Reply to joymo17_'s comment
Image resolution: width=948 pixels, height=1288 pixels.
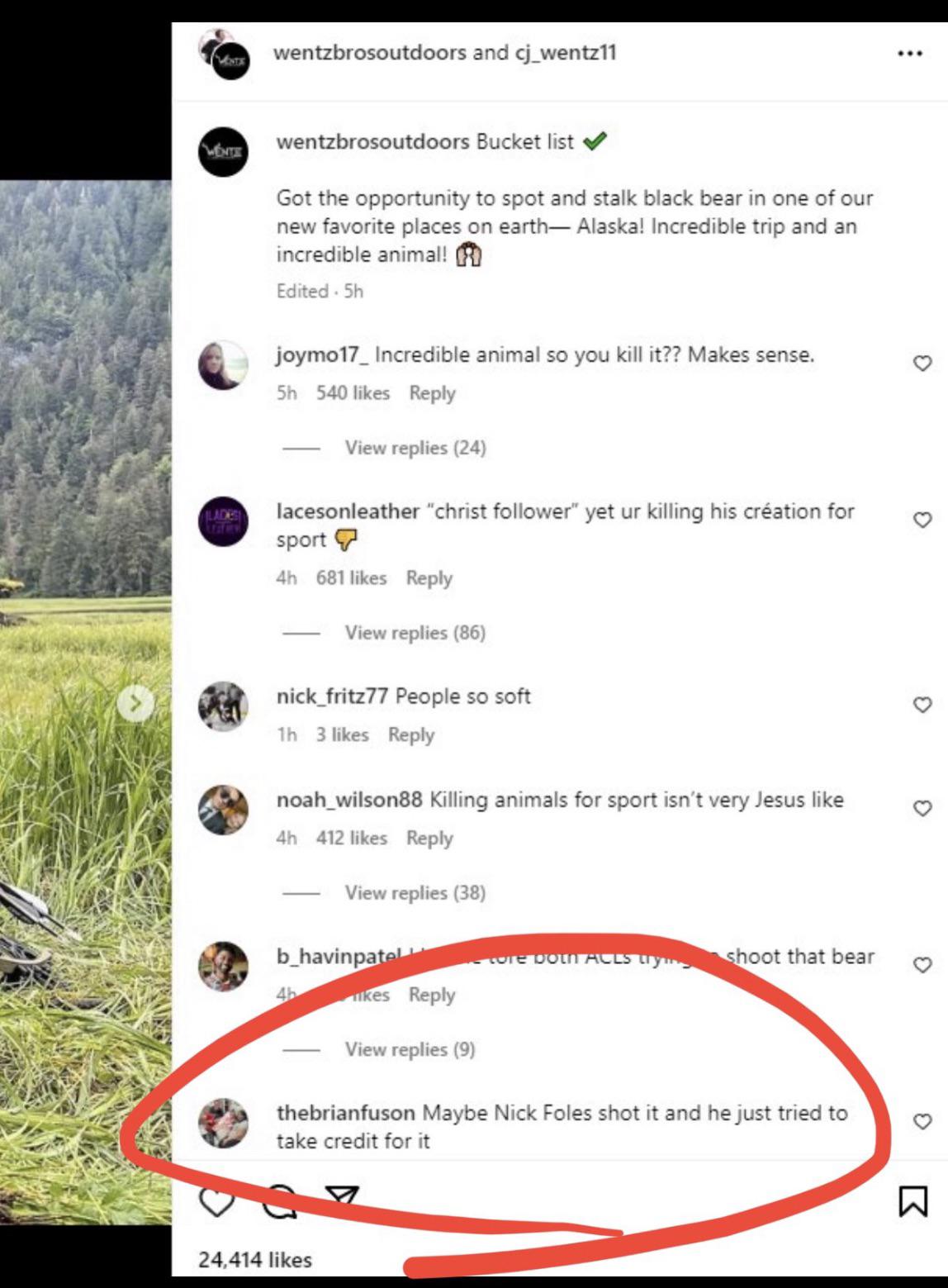432,393
